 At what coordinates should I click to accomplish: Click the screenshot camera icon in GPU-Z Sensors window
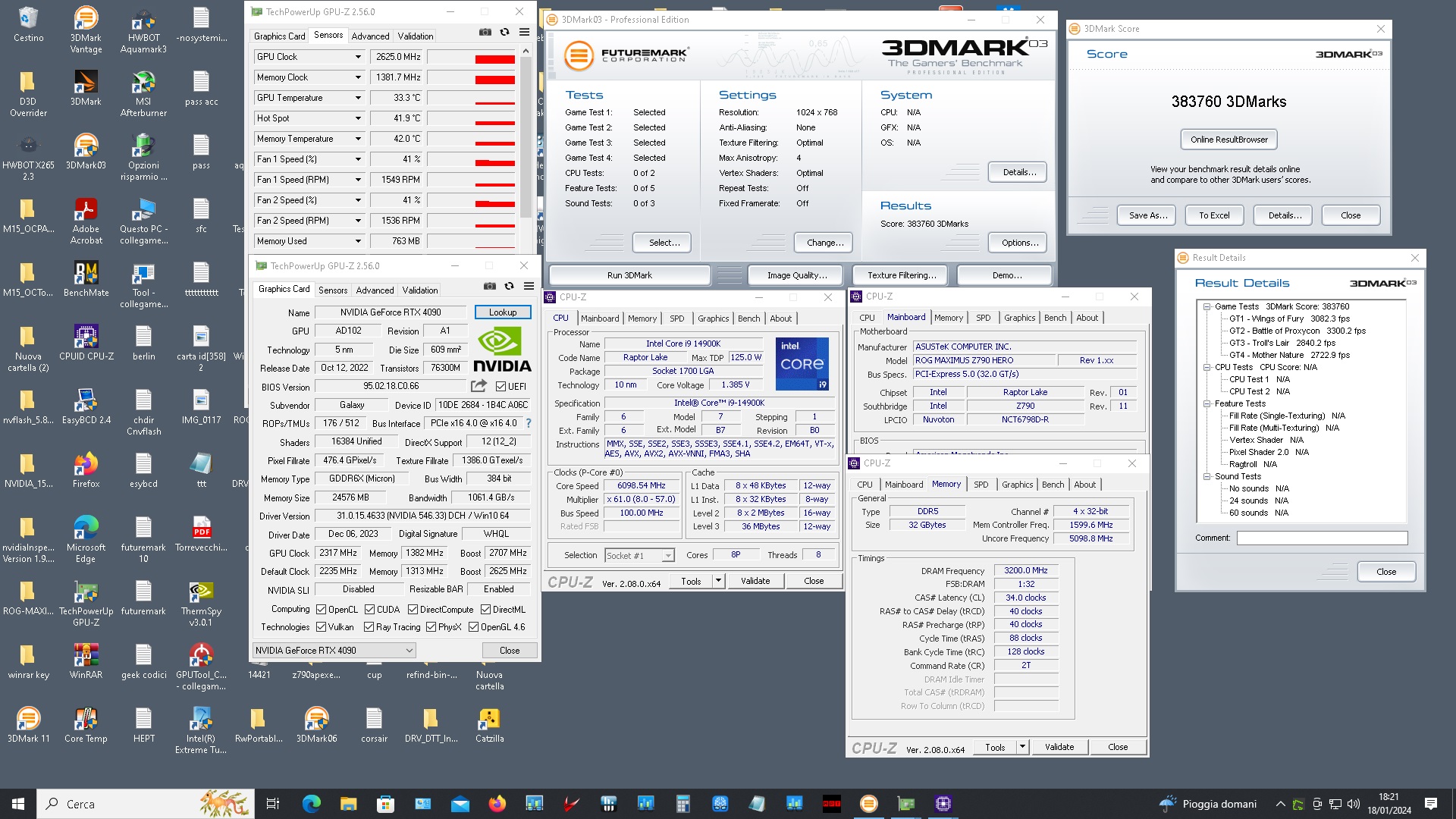485,32
